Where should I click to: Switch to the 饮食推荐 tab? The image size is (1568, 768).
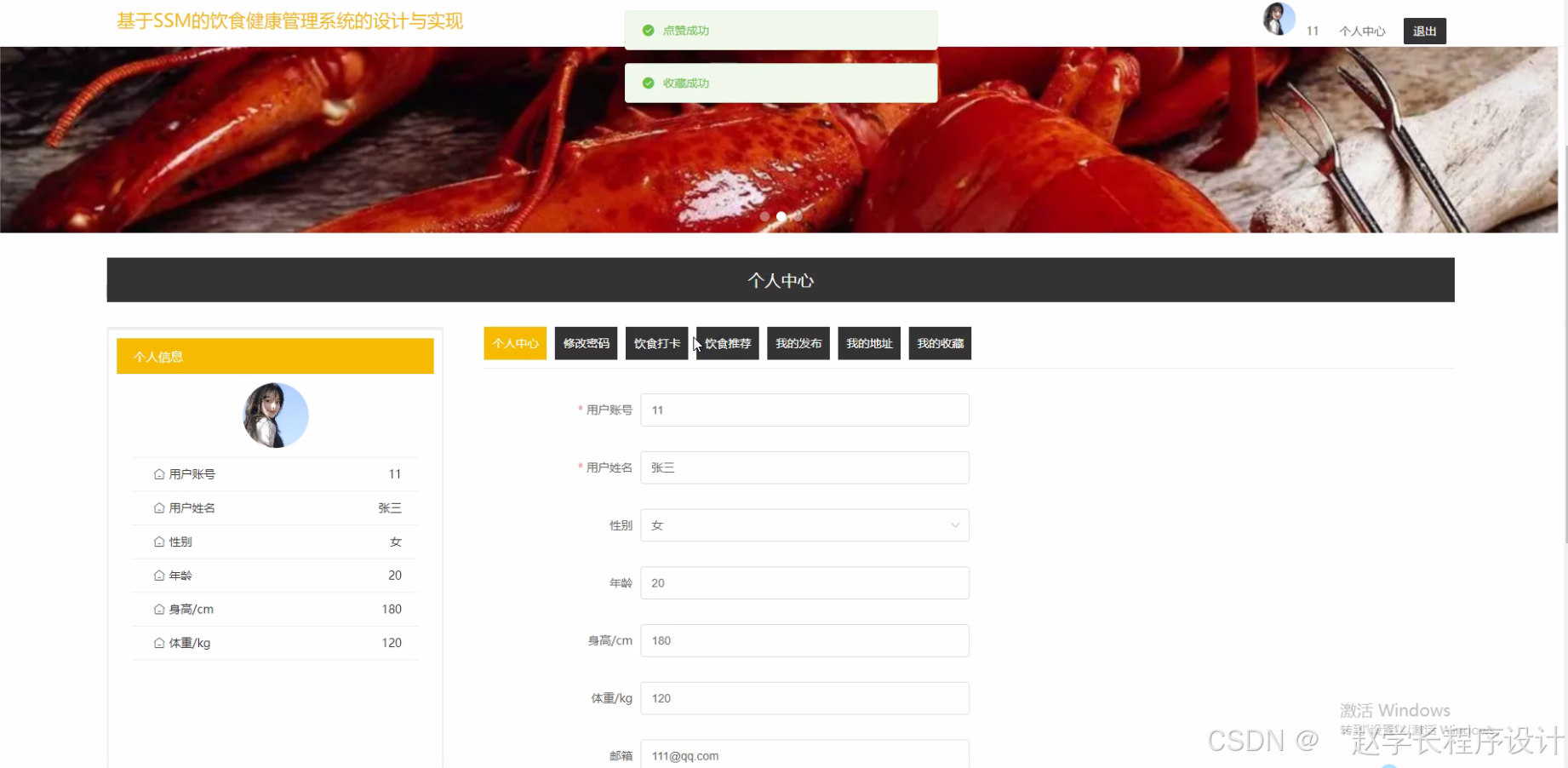click(x=727, y=343)
